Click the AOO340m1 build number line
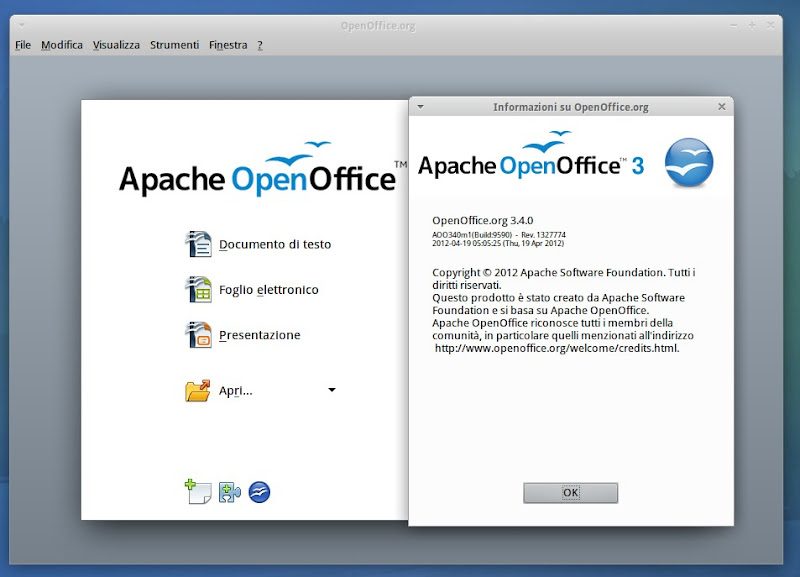This screenshot has width=800, height=577. [499, 235]
